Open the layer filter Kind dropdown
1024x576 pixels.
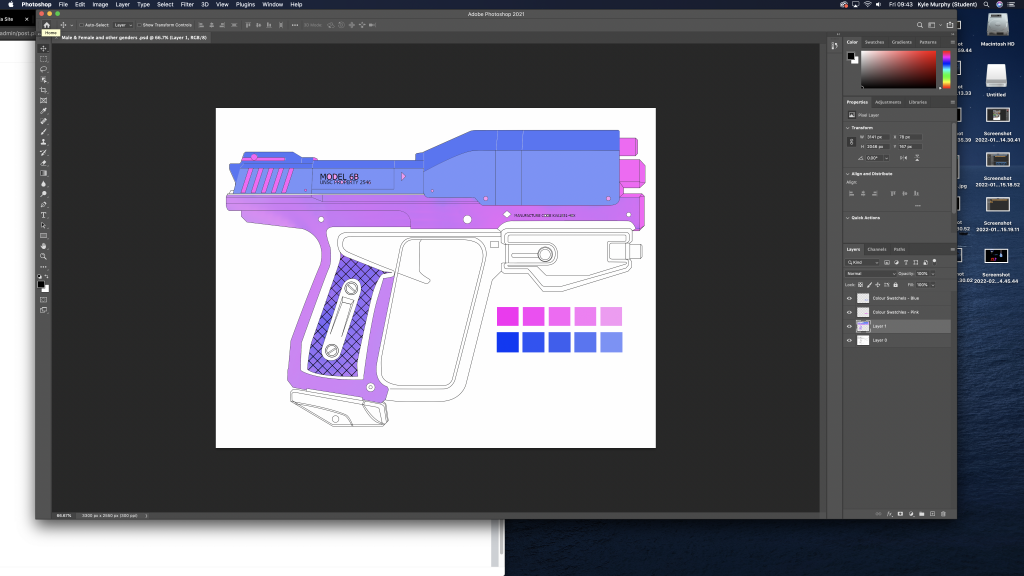(863, 263)
